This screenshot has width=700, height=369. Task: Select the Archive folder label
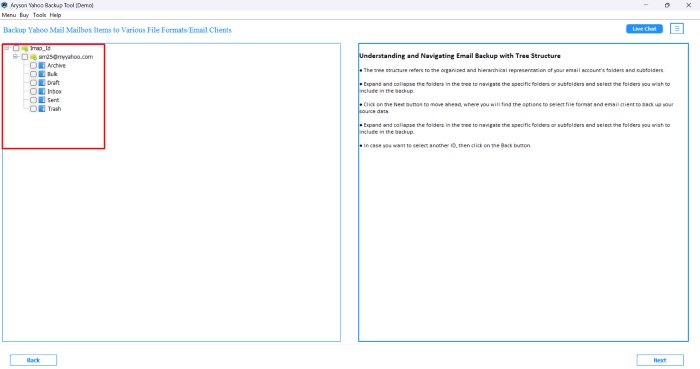[56, 66]
